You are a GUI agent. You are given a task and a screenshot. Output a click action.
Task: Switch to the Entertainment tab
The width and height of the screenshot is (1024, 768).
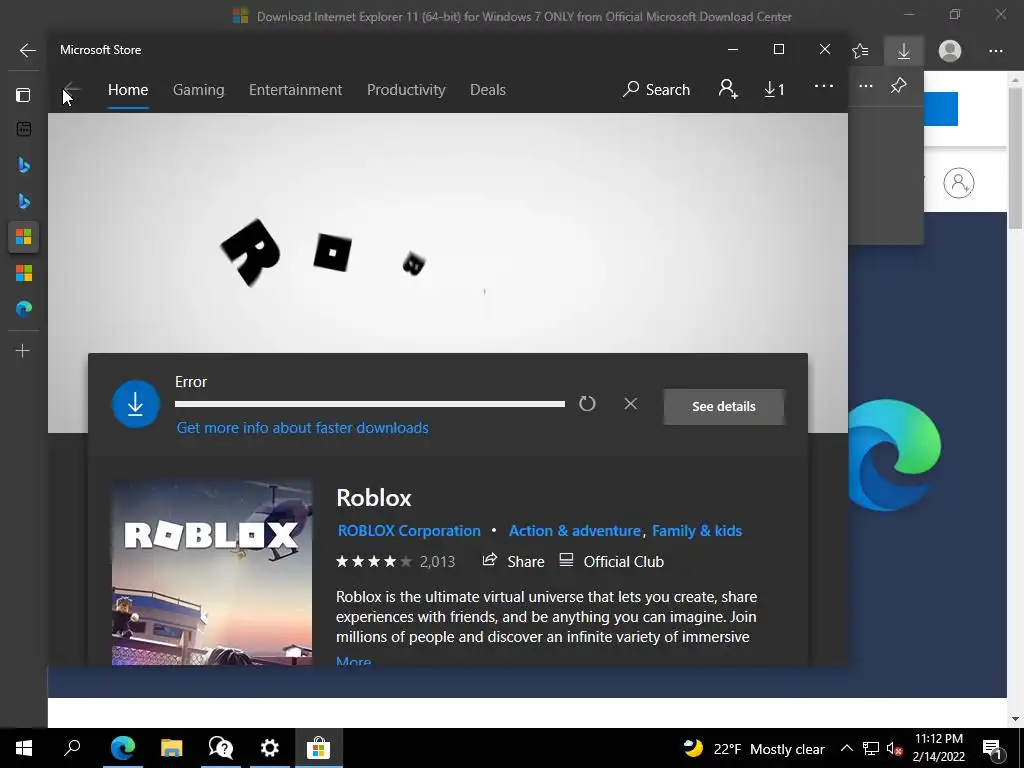click(295, 89)
